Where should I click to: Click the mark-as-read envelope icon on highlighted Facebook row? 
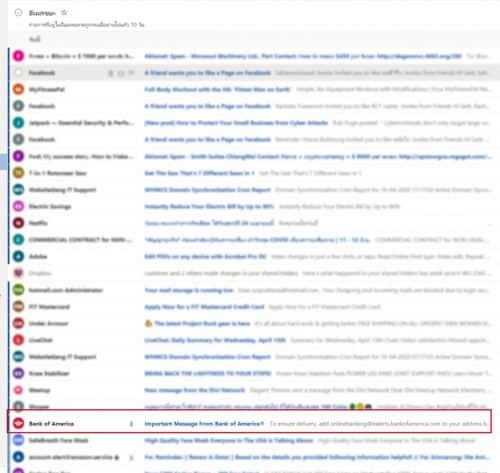(121, 73)
